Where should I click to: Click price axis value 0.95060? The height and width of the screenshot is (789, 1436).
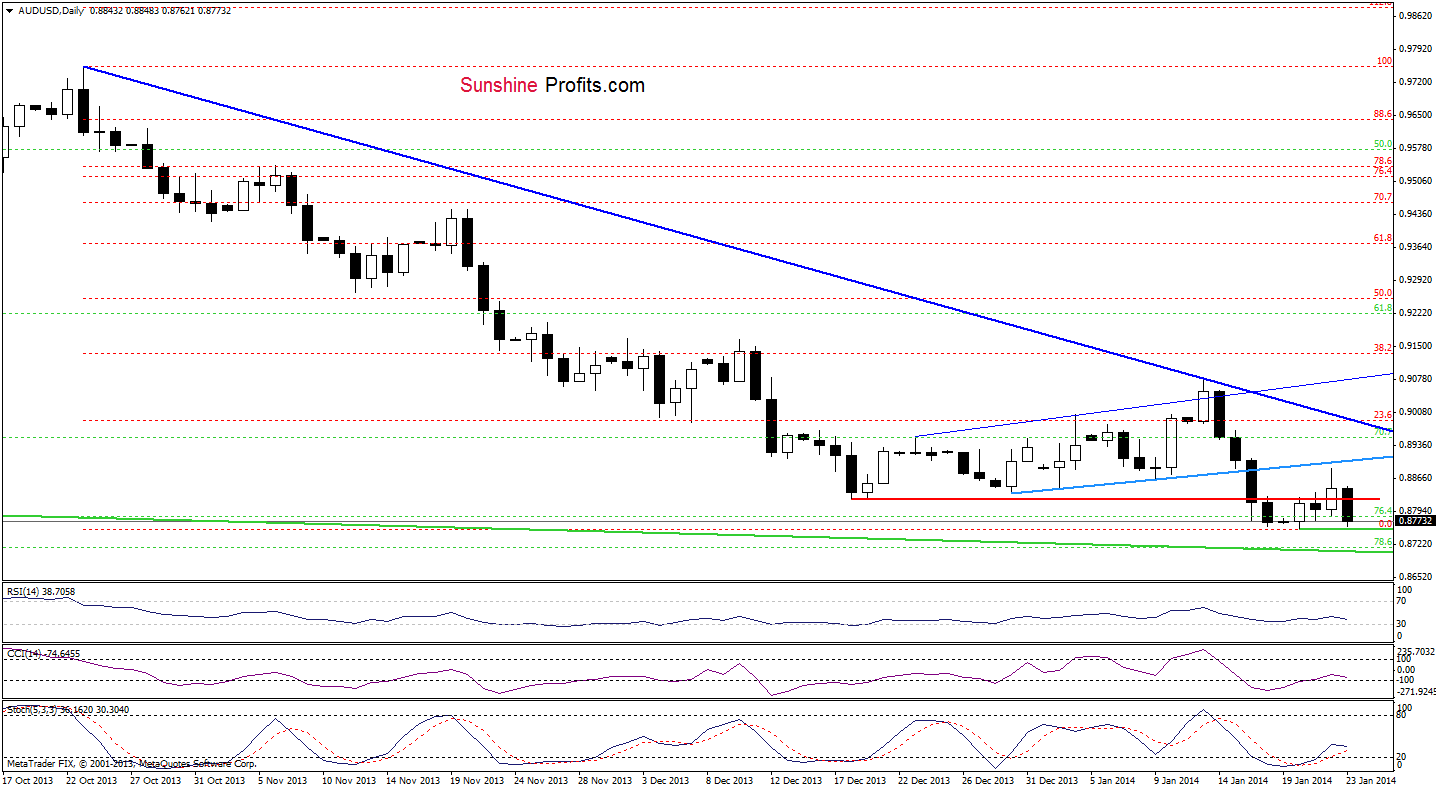point(1415,181)
